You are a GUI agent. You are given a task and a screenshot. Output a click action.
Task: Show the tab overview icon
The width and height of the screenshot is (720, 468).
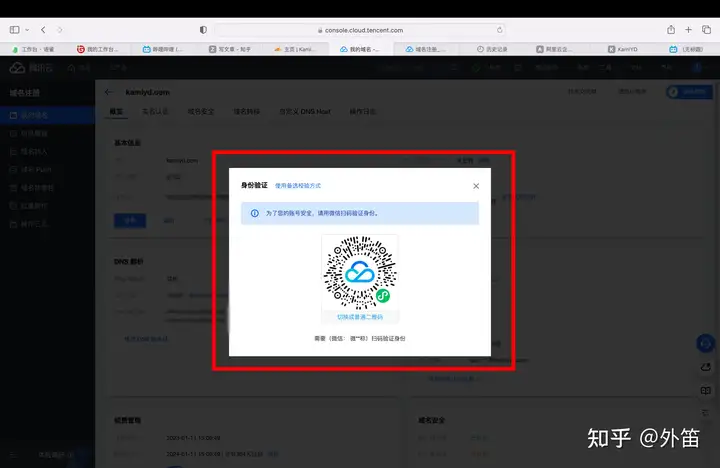(x=706, y=30)
